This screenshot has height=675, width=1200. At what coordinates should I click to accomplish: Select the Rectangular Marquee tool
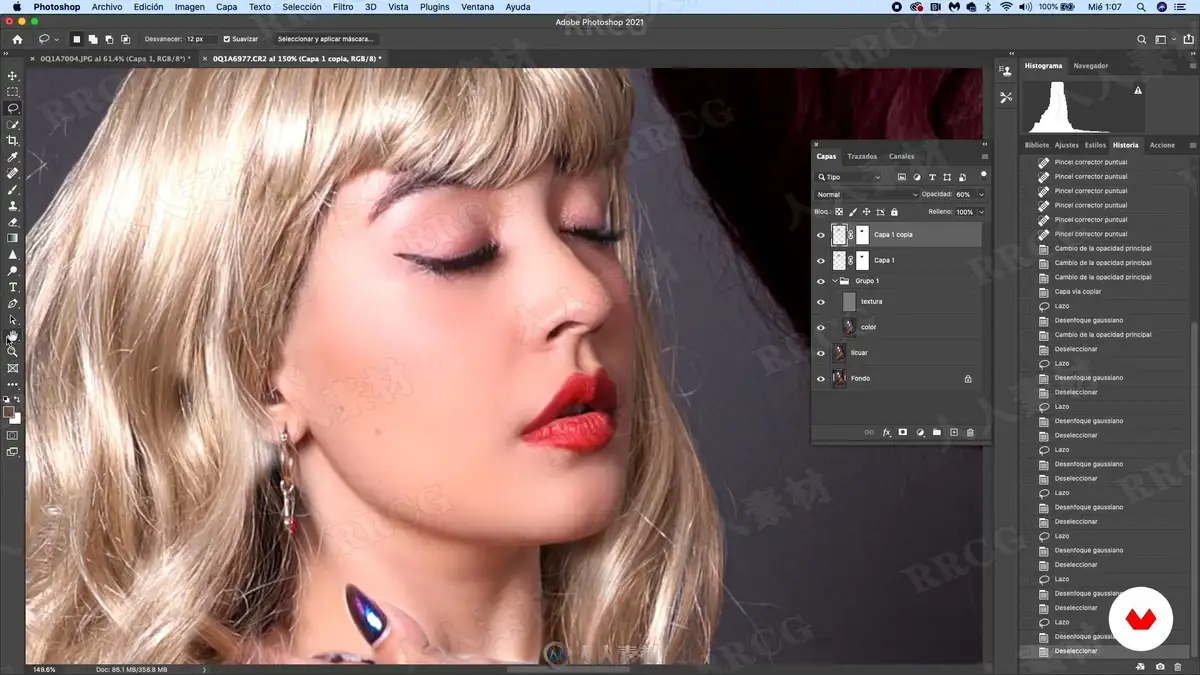point(13,92)
